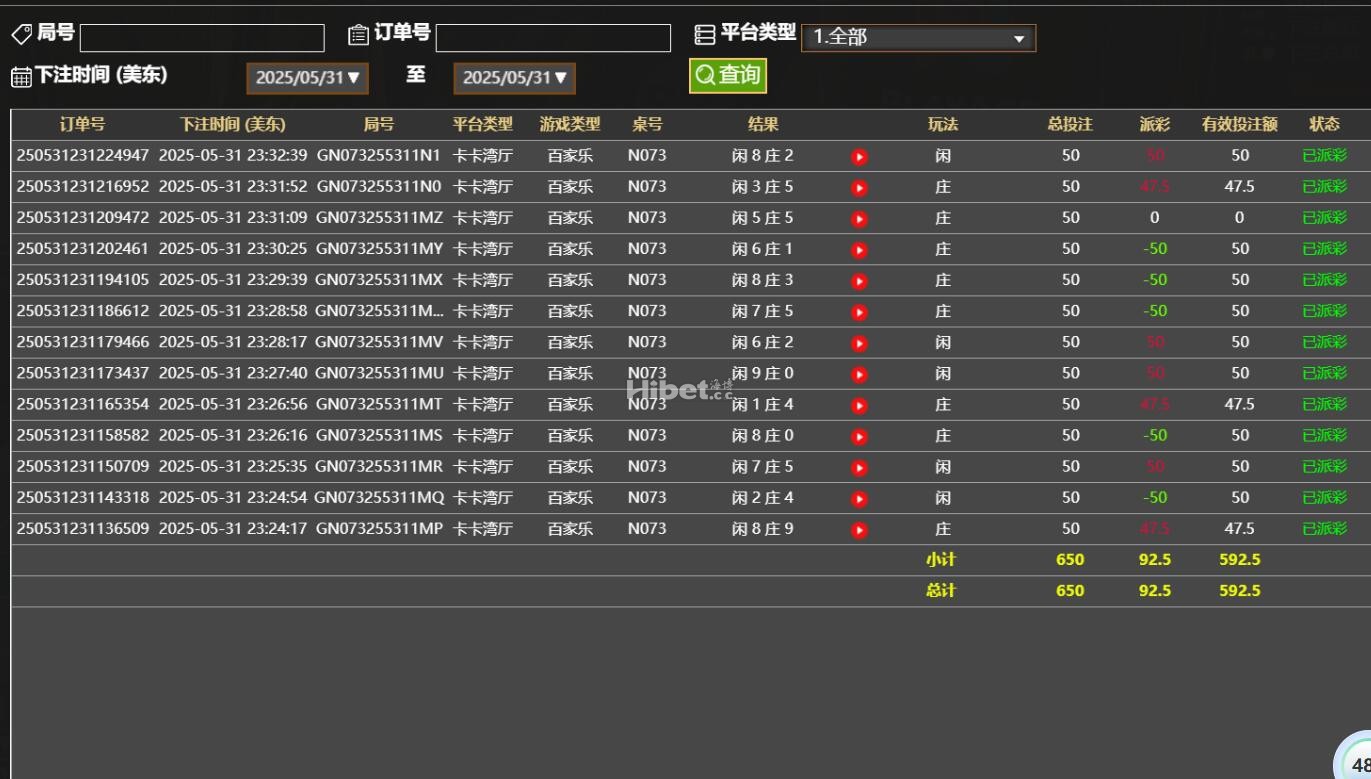Play the replay for order 250531231136509
This screenshot has width=1371, height=779.
pyautogui.click(x=858, y=528)
